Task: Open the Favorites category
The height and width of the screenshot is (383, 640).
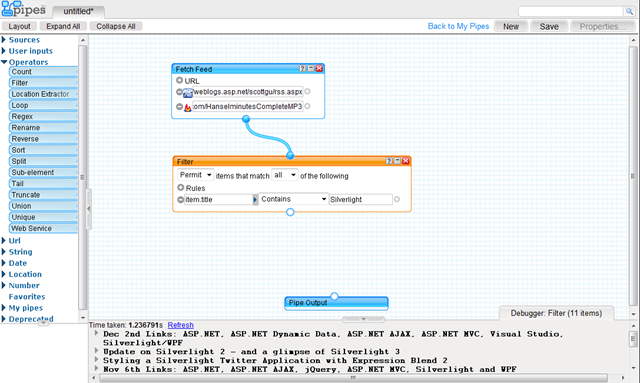Action: (27, 296)
